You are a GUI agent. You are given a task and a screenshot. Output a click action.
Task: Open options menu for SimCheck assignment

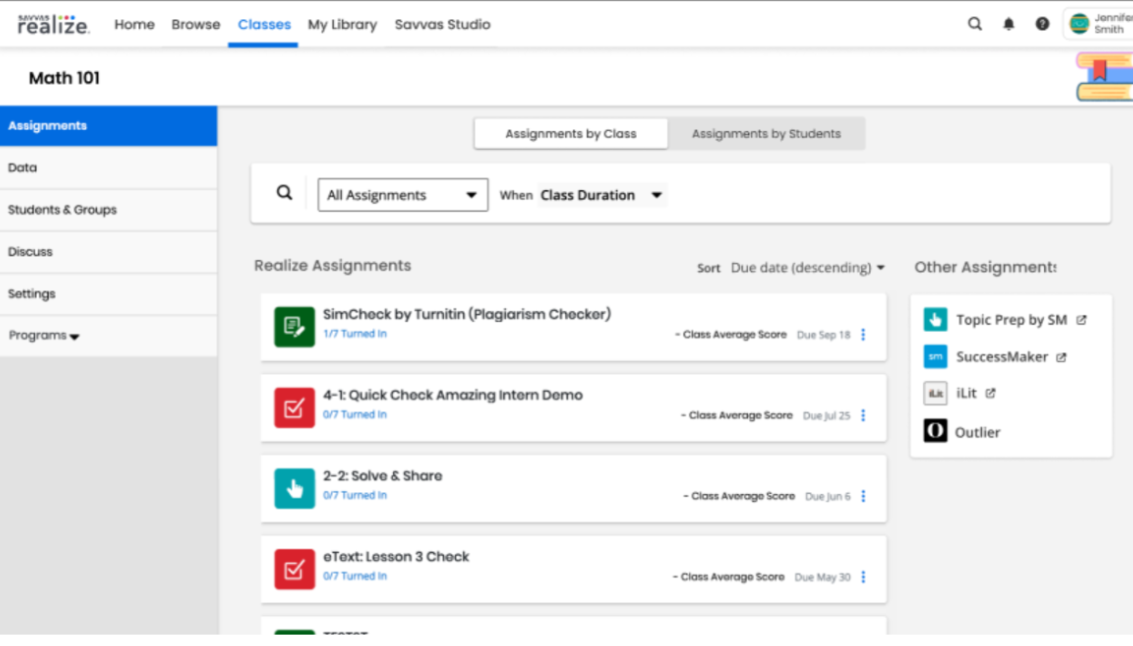(x=863, y=335)
